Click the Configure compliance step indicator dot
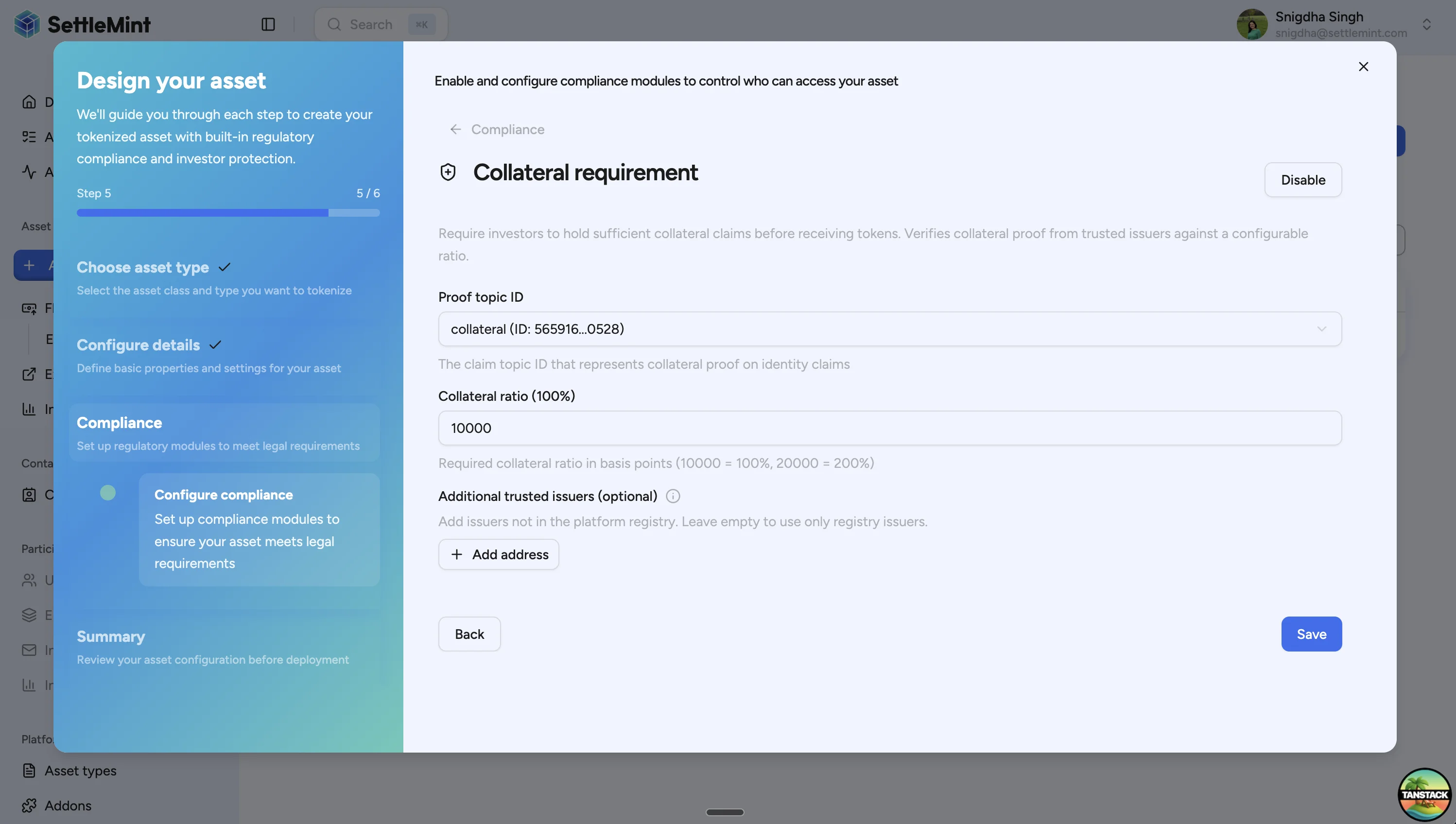Screen dimensions: 1456x824 click(108, 492)
